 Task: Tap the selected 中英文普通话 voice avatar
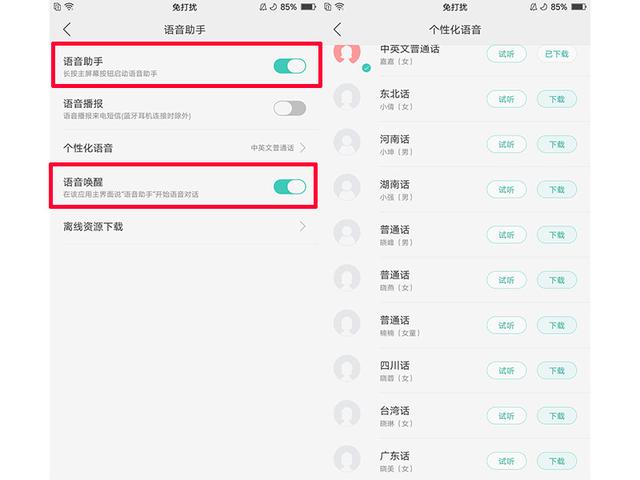pos(347,53)
